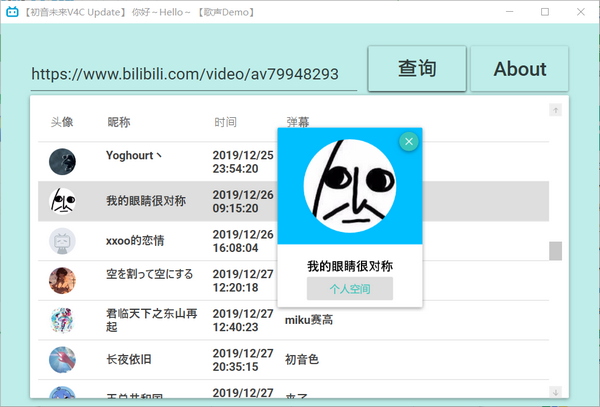
Task: Click the 时间 column header
Action: (225, 122)
